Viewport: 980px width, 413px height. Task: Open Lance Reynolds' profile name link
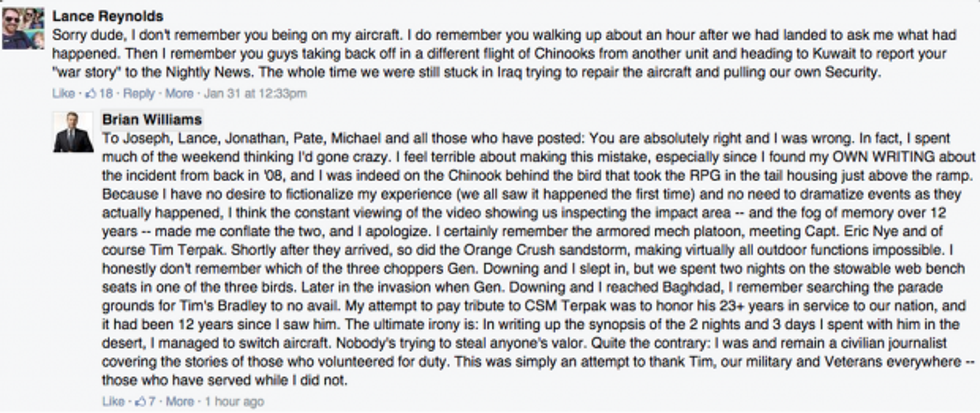[107, 17]
